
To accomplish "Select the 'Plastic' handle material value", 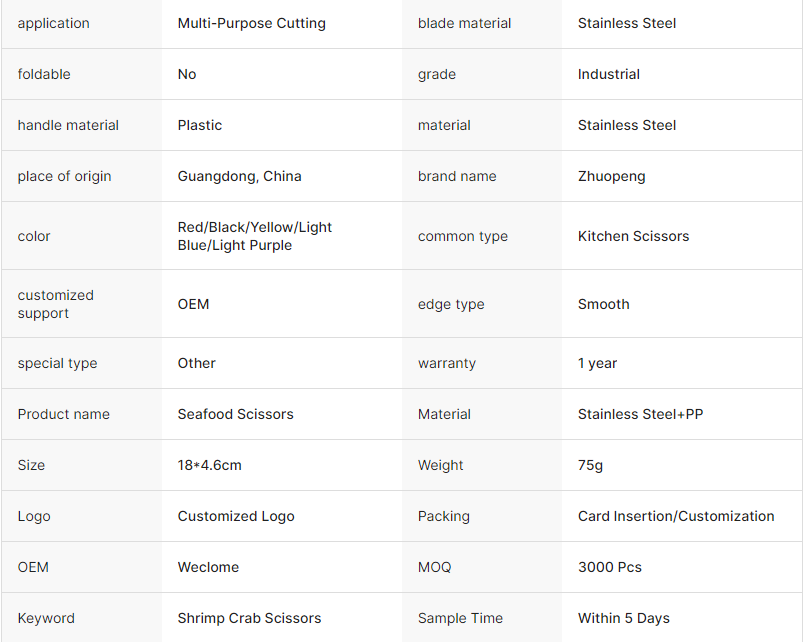I will pos(200,125).
